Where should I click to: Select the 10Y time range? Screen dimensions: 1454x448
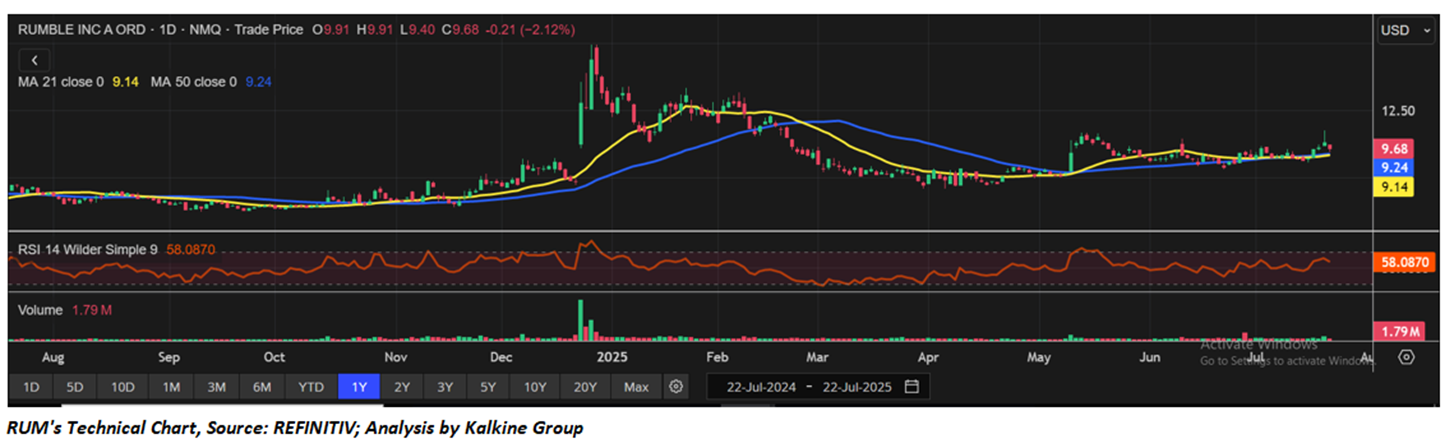[535, 387]
